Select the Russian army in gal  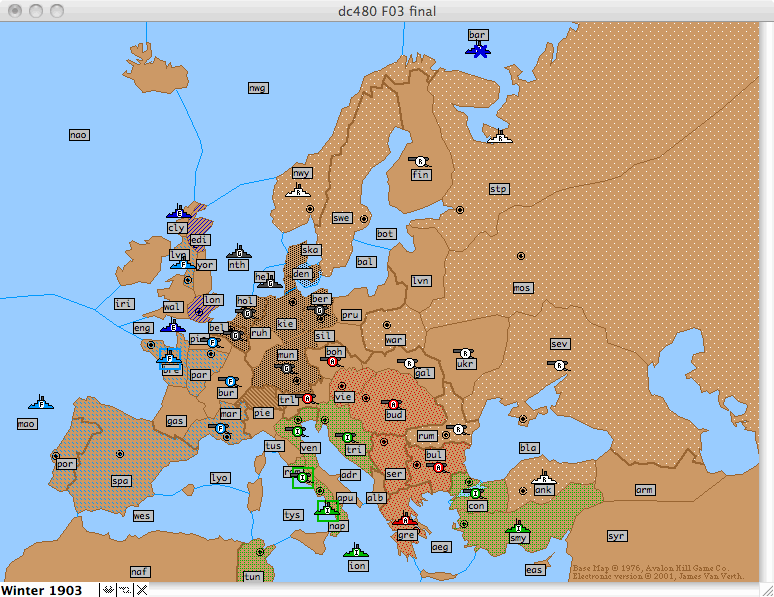click(408, 363)
